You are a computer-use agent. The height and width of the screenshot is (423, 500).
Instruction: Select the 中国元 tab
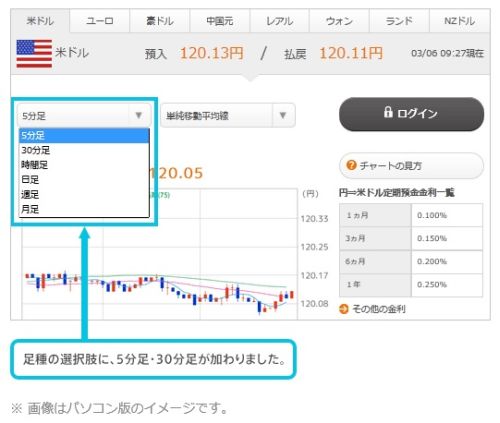click(220, 21)
